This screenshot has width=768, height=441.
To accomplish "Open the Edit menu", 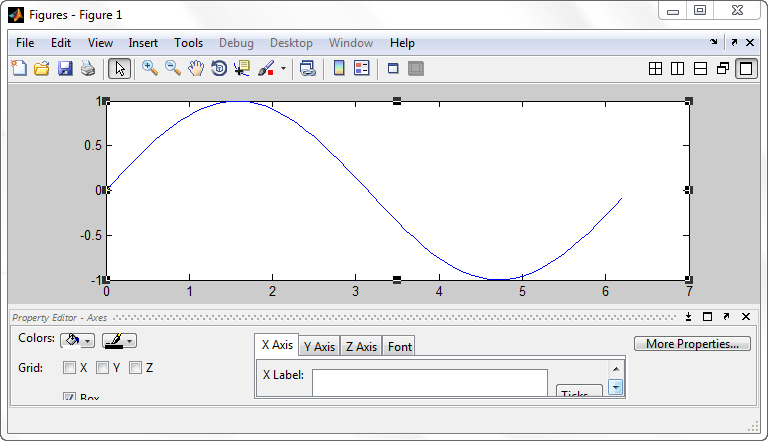I will click(61, 43).
